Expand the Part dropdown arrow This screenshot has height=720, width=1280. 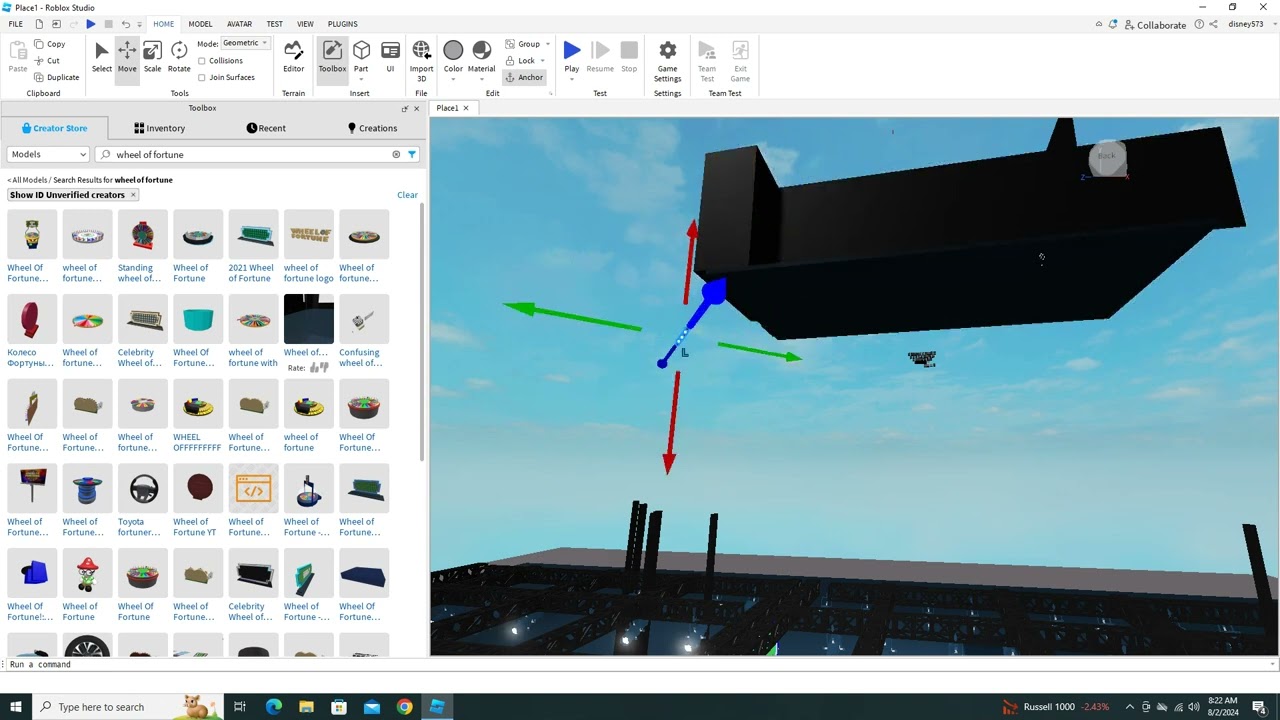coord(361,79)
